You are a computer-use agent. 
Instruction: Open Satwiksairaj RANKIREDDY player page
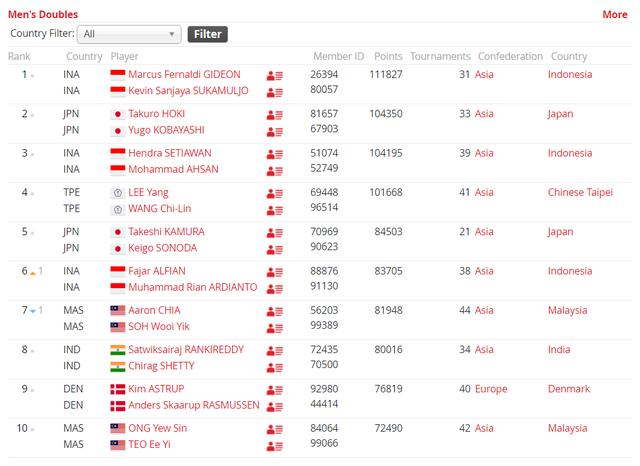(x=186, y=350)
